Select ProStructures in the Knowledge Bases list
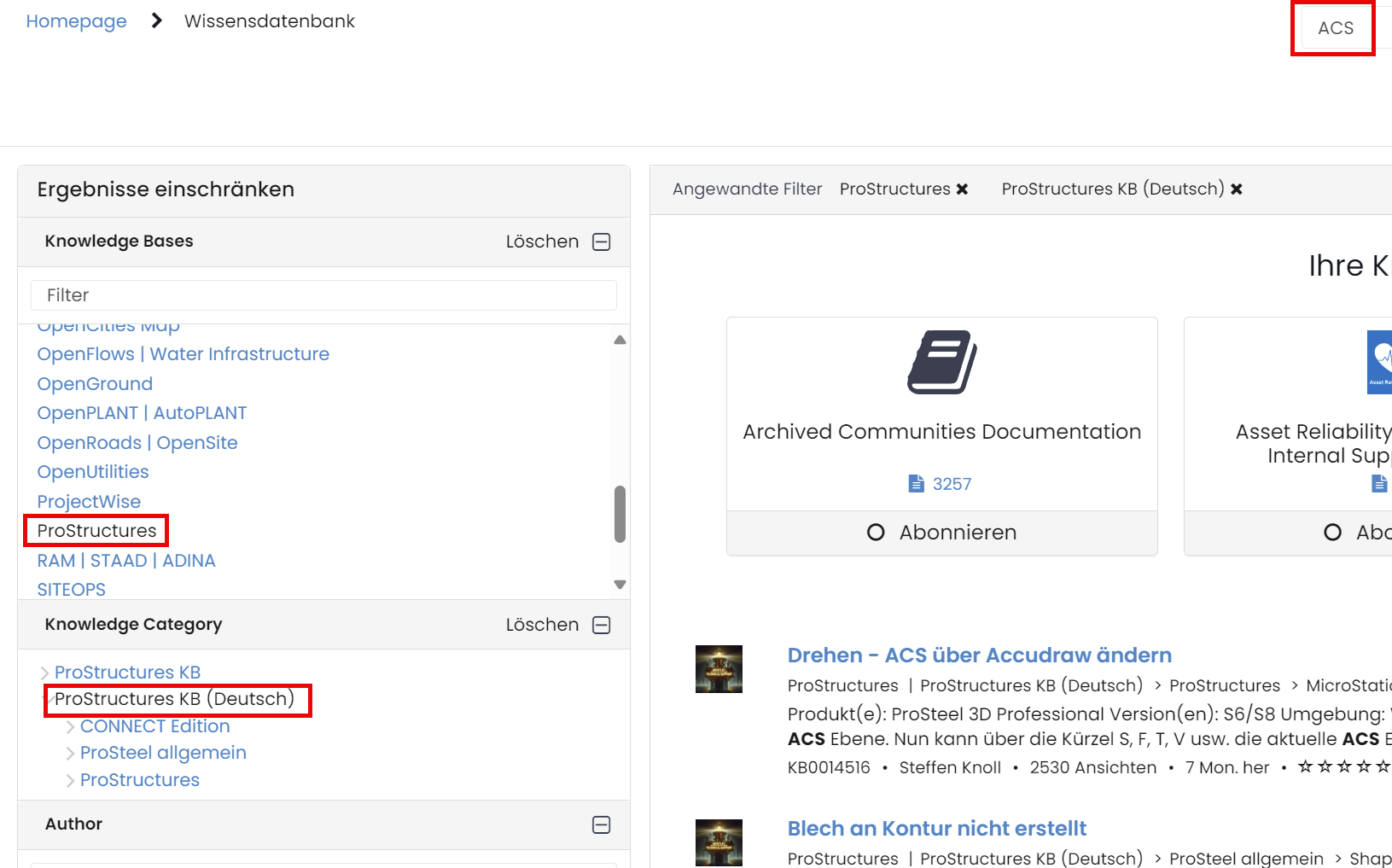Screen dimensions: 1392x868 tap(95, 530)
